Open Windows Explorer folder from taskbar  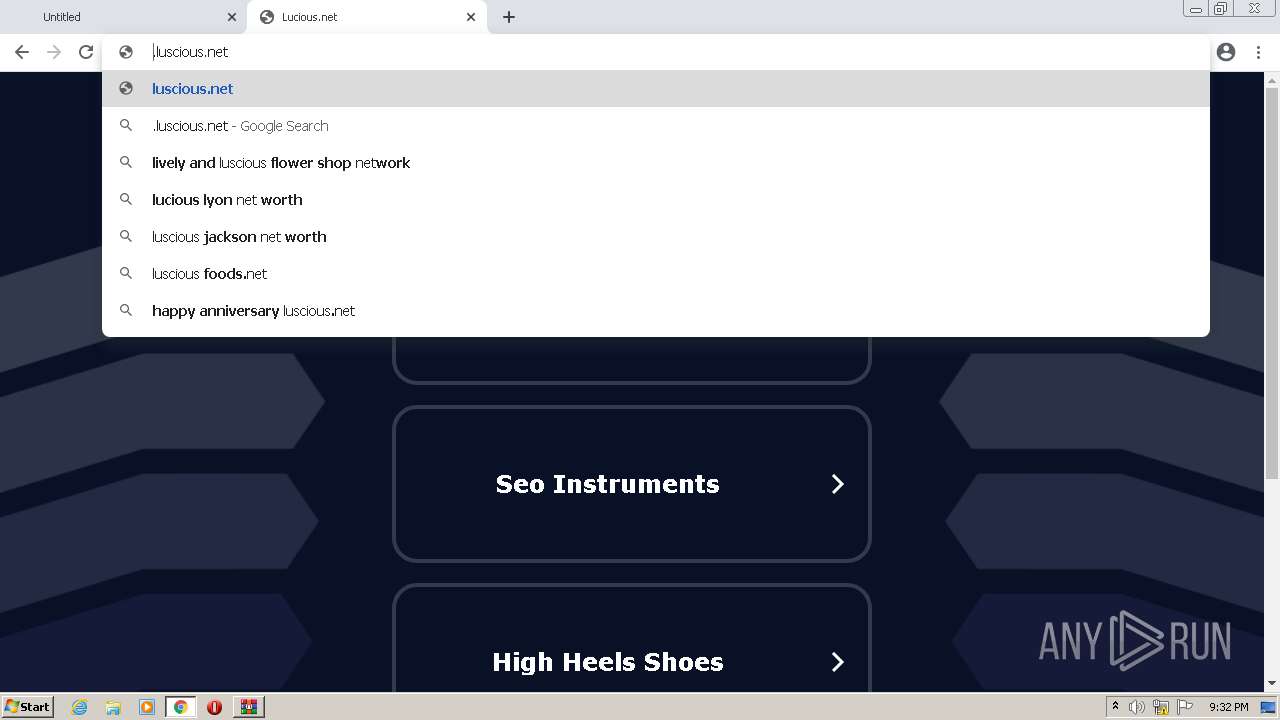pos(113,707)
